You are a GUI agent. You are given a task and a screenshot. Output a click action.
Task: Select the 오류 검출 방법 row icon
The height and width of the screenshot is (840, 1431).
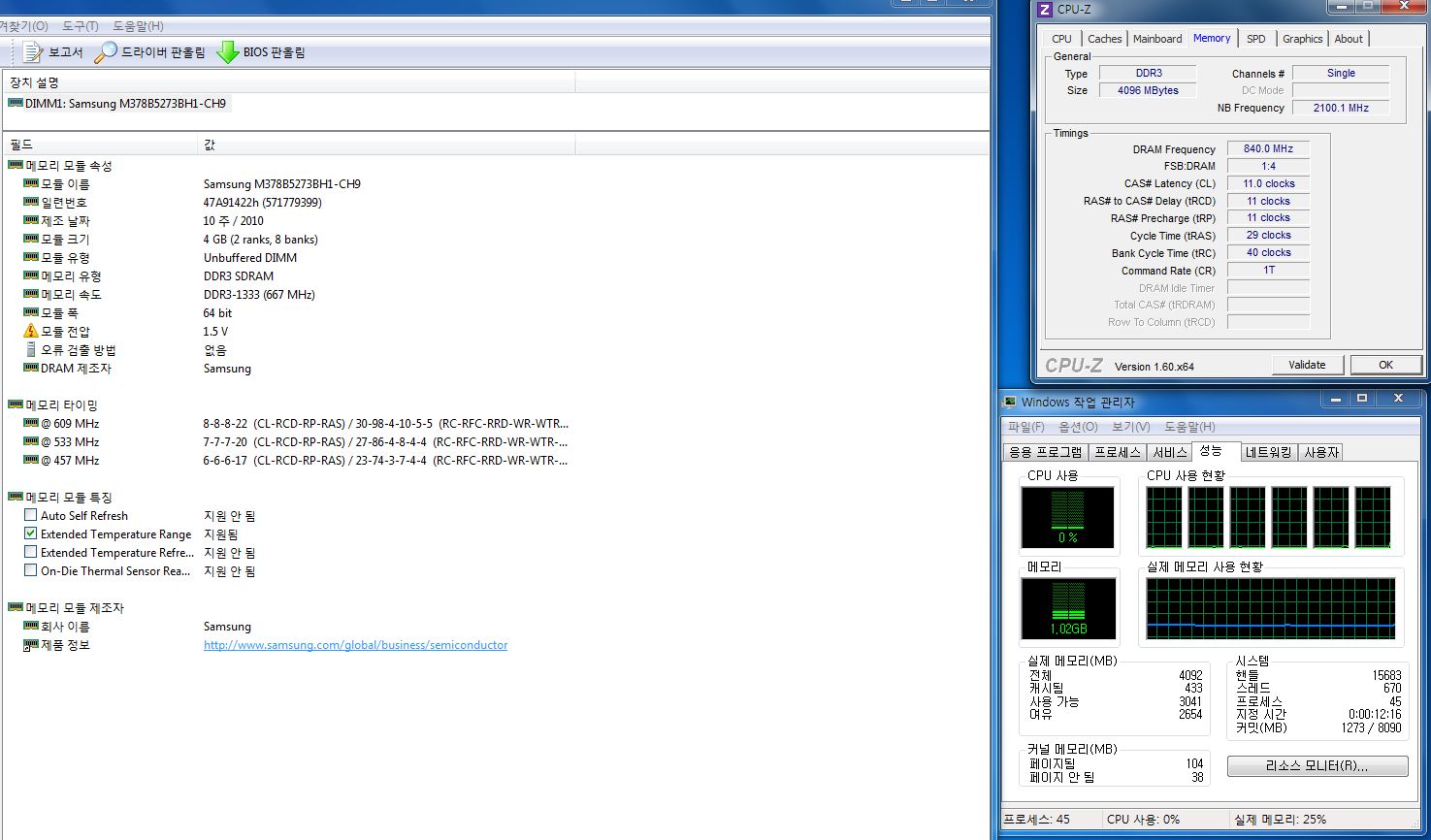pyautogui.click(x=31, y=349)
